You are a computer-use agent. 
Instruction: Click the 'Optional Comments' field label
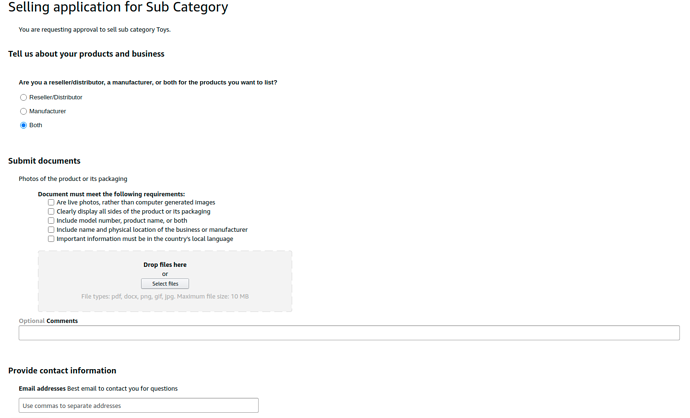pyautogui.click(x=48, y=321)
